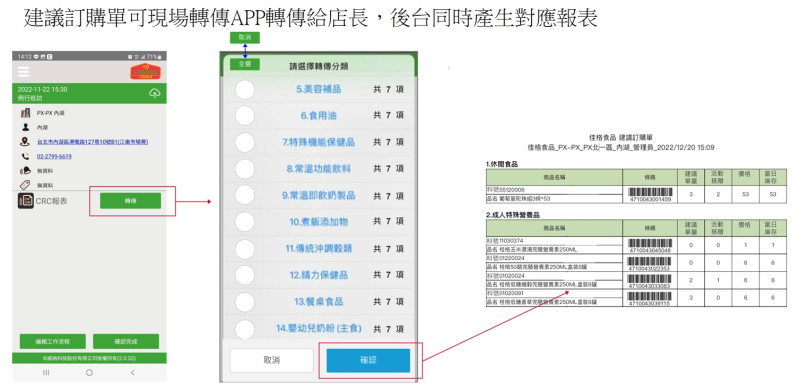800x384 pixels.
Task: Click the phone icon beside 02-2799-6619
Action: point(26,157)
